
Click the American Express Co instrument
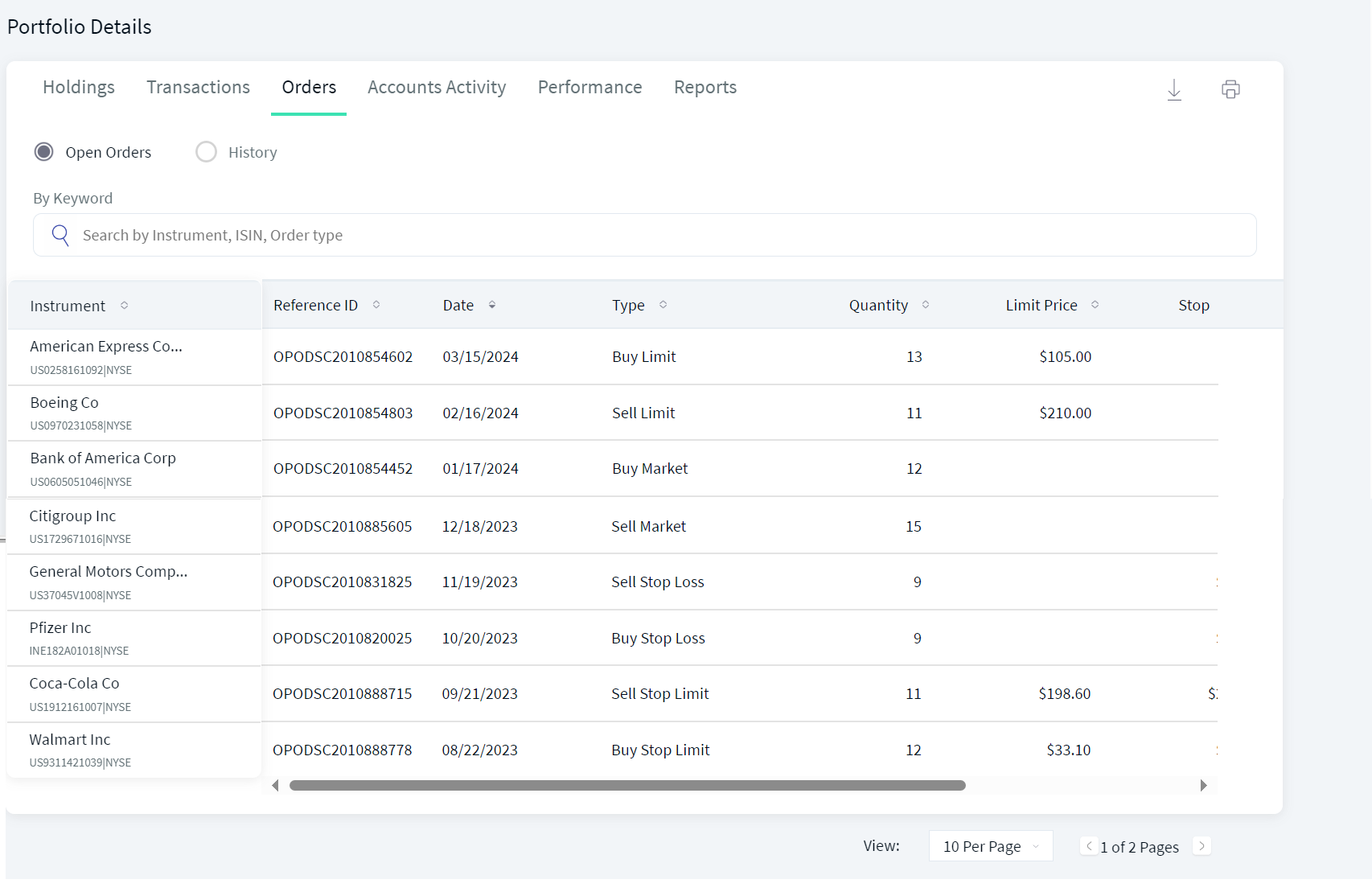(x=106, y=346)
